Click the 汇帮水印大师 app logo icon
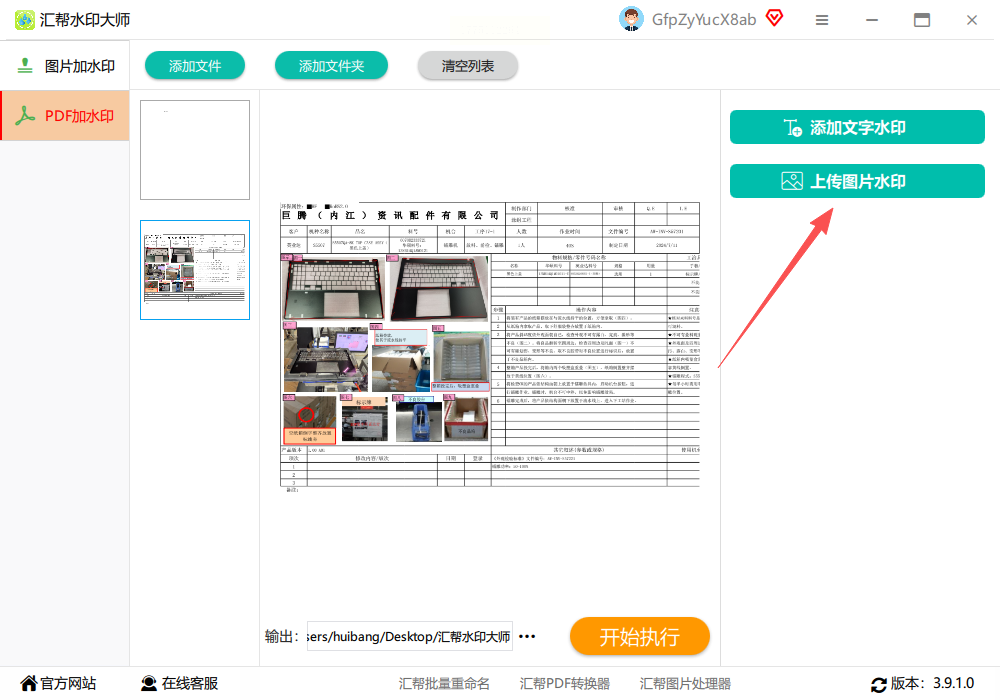The height and width of the screenshot is (700, 1000). click(25, 20)
